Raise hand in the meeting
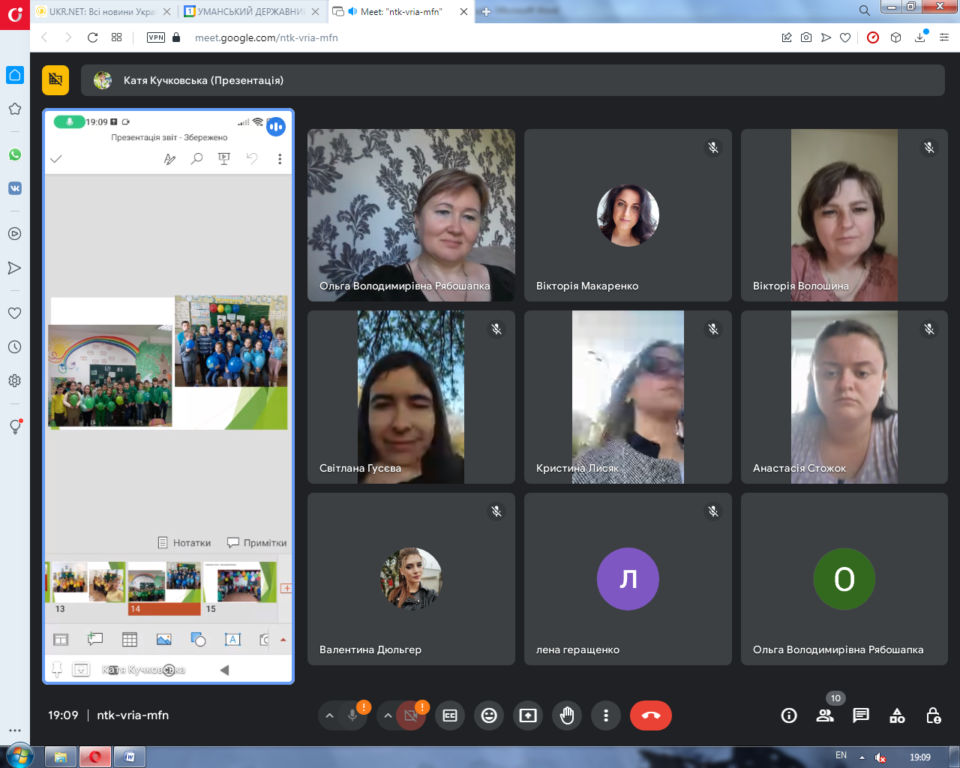960x768 pixels. (x=567, y=715)
